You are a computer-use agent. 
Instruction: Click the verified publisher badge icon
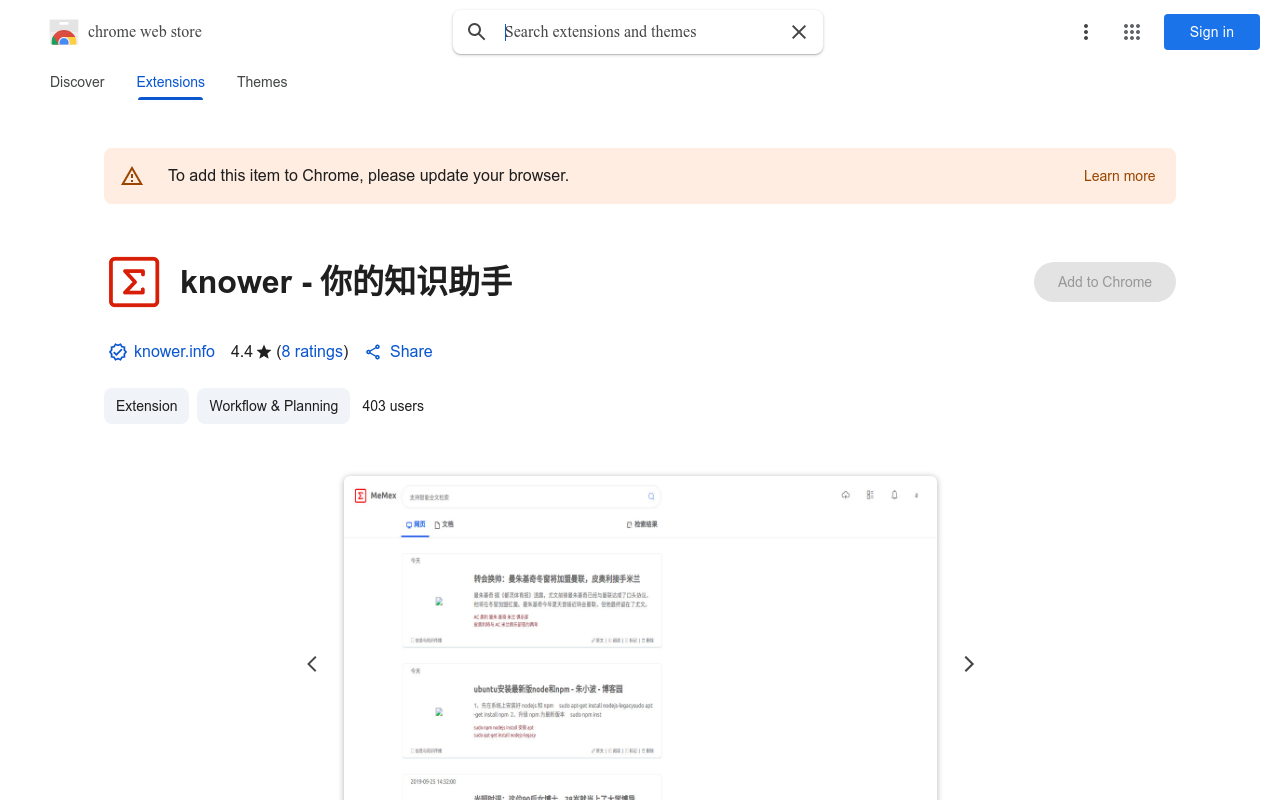coord(118,352)
